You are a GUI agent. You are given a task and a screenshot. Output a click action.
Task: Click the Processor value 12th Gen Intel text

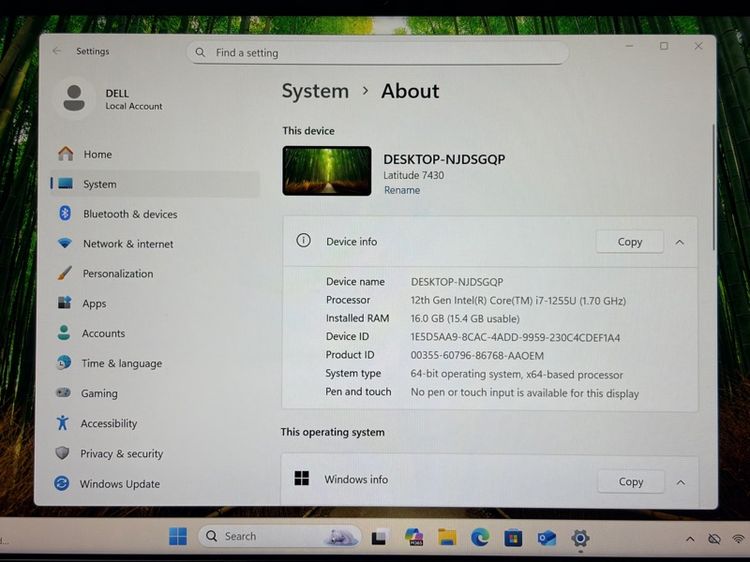tap(518, 300)
